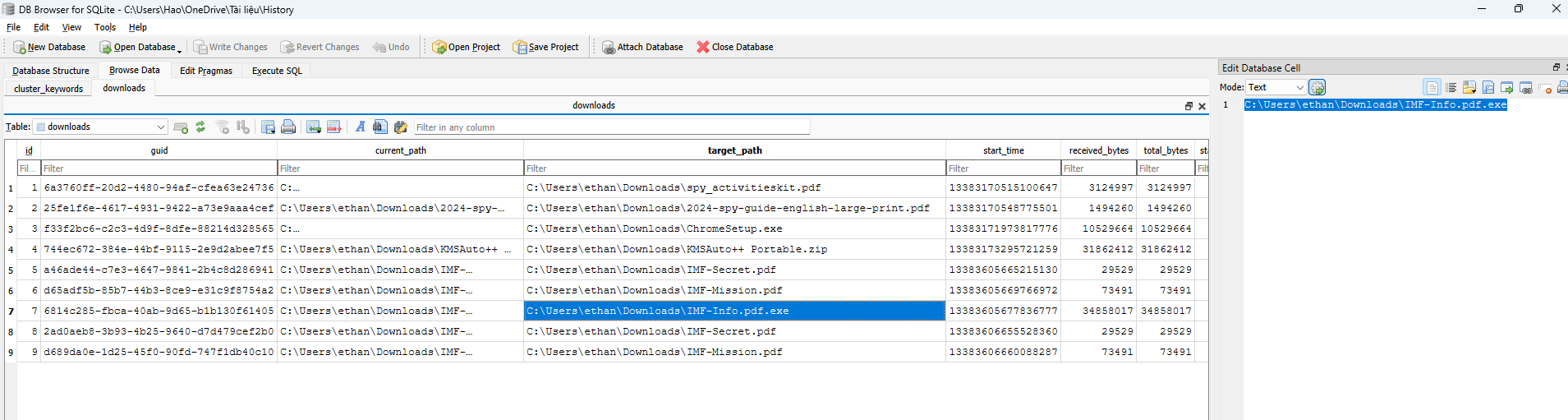Switch to the Edit Pragmas tab
1568x420 pixels.
click(x=206, y=71)
